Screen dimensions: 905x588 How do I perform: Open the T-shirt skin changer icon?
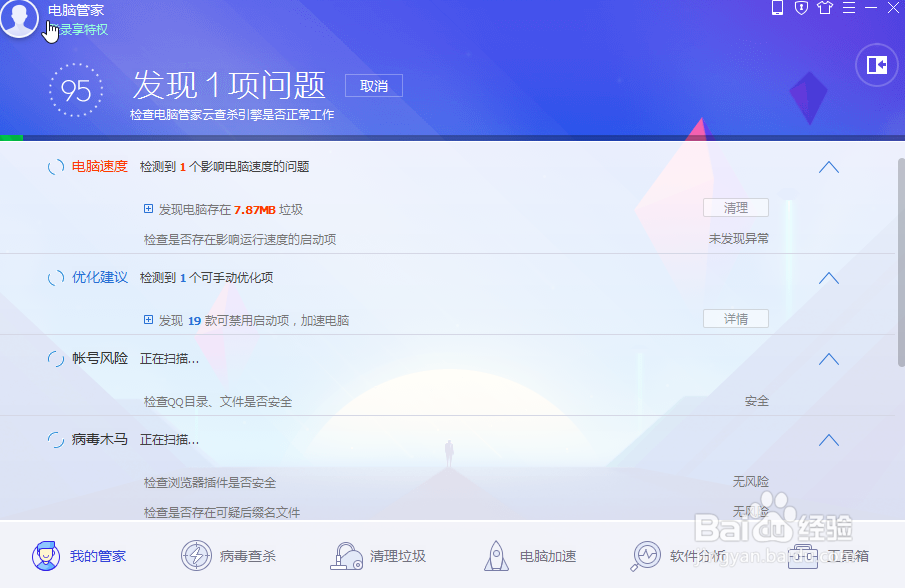coord(823,8)
